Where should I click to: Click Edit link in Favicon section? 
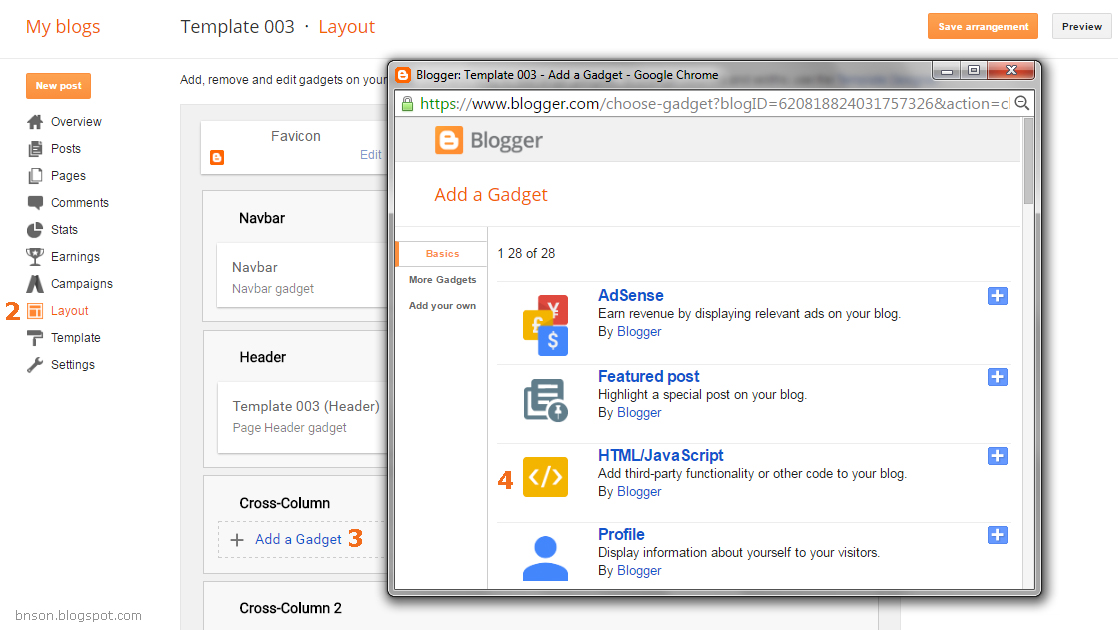370,155
